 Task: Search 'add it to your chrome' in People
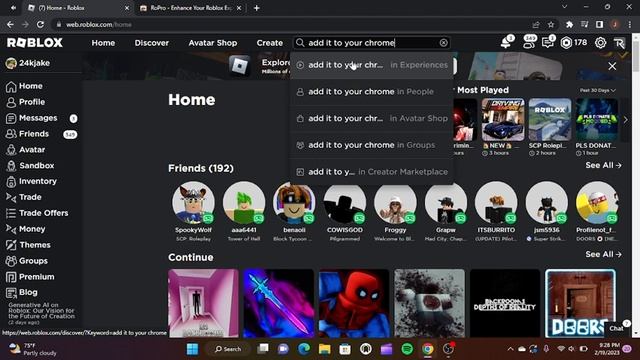[372, 92]
